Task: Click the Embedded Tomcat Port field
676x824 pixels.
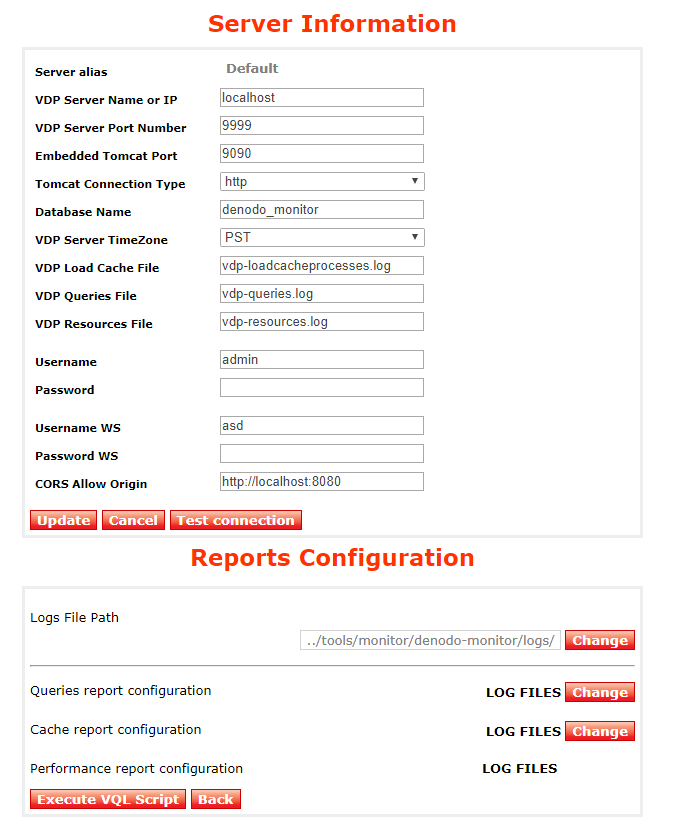Action: point(322,153)
